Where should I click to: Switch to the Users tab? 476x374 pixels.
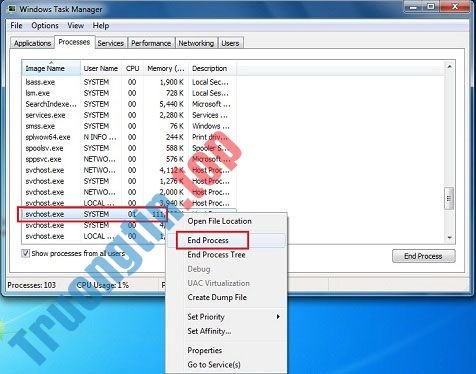tap(230, 43)
